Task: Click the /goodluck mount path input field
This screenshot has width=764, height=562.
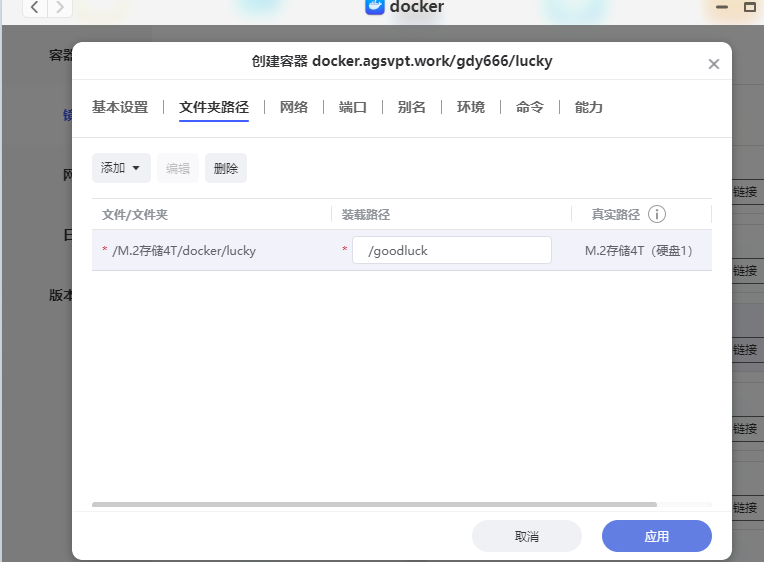Action: [452, 250]
